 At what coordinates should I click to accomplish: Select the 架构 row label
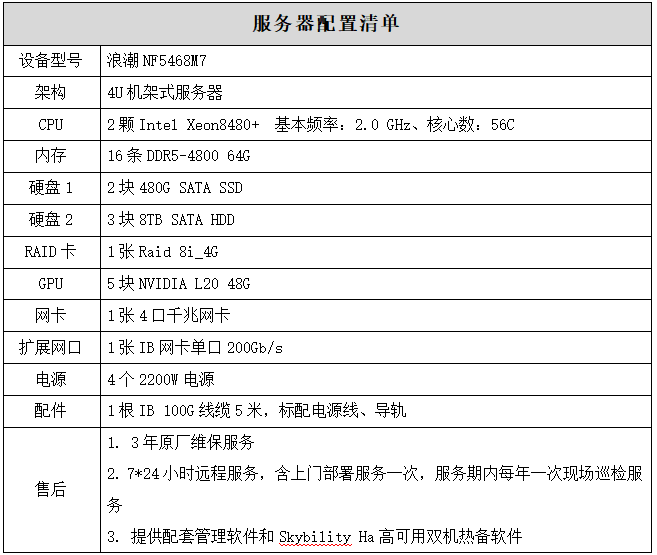(51, 92)
